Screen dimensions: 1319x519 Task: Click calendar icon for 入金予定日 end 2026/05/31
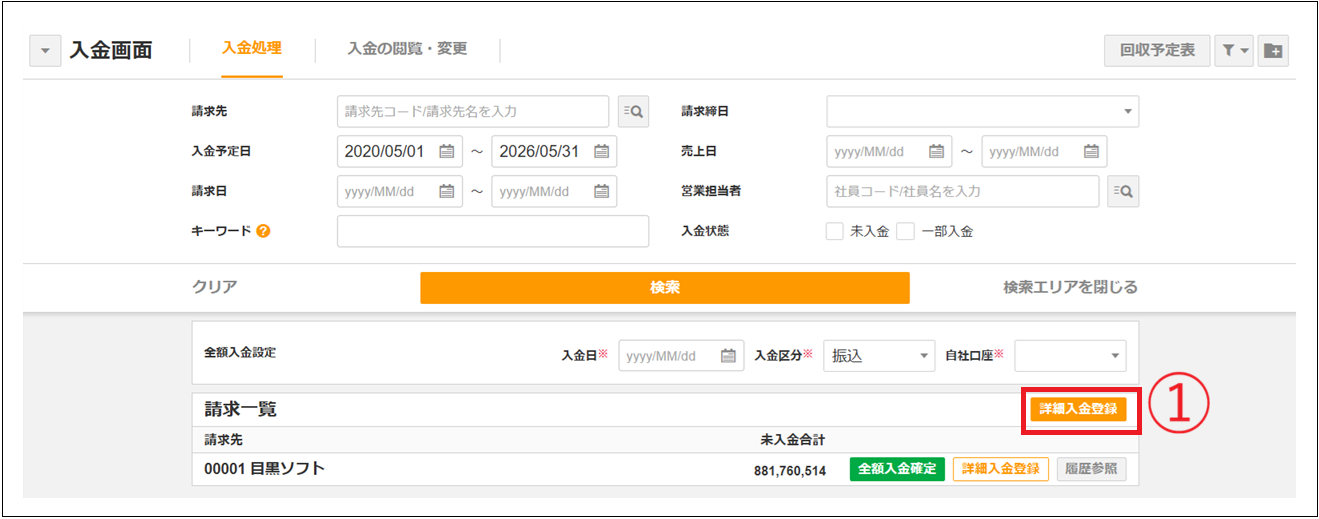click(x=601, y=151)
